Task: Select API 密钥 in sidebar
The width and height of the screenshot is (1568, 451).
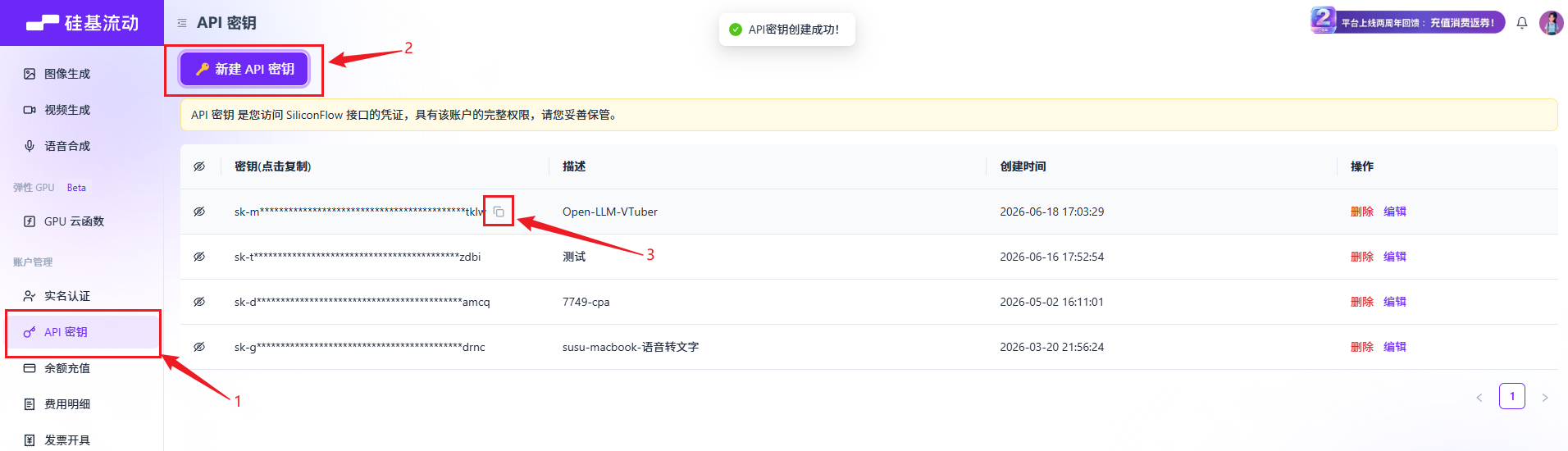Action: coord(82,332)
